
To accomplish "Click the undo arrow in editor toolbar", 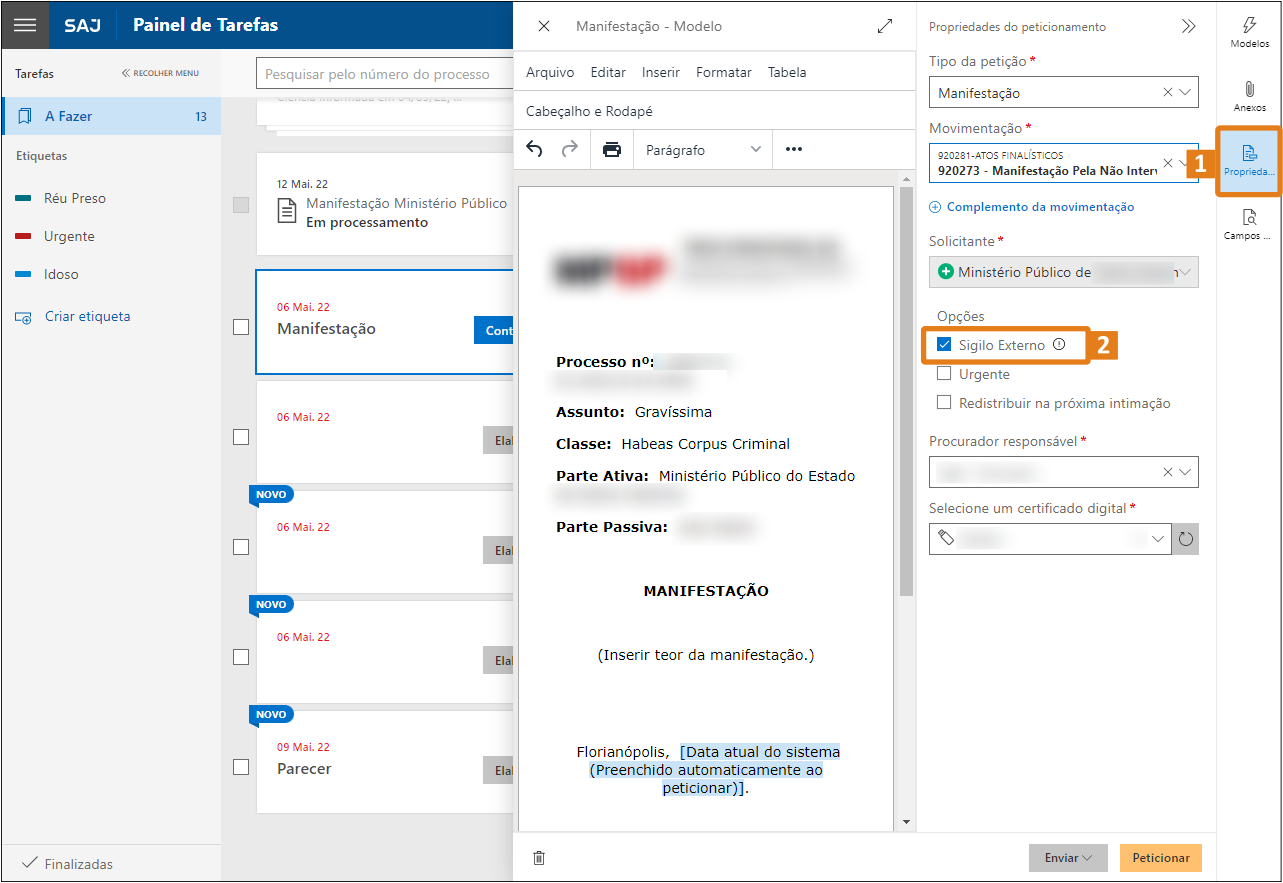I will 534,150.
